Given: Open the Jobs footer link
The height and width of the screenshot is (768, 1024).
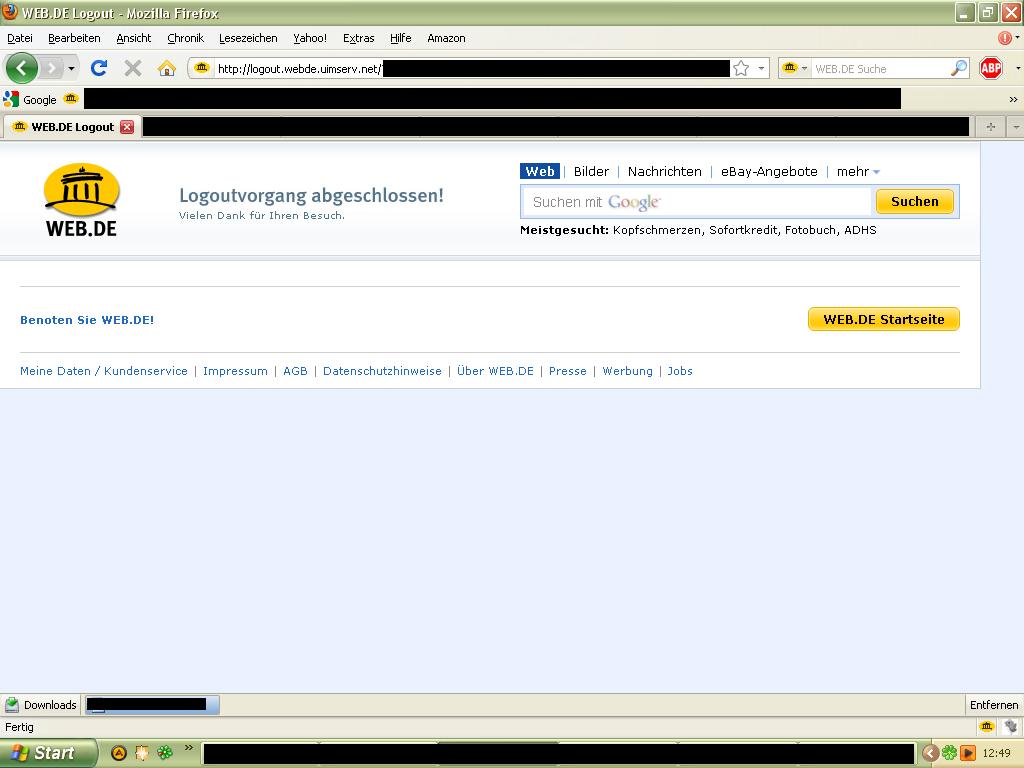Looking at the screenshot, I should pyautogui.click(x=680, y=371).
